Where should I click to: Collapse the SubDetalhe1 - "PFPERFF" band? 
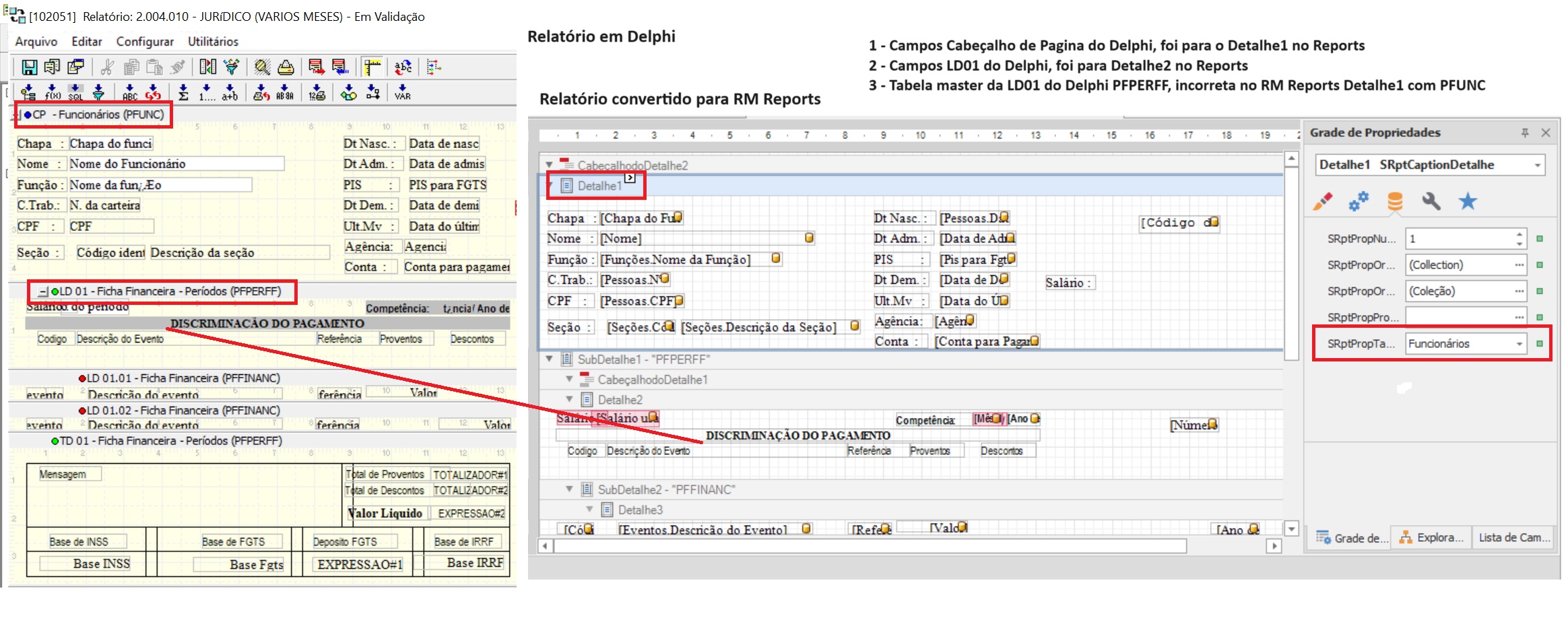click(x=549, y=359)
